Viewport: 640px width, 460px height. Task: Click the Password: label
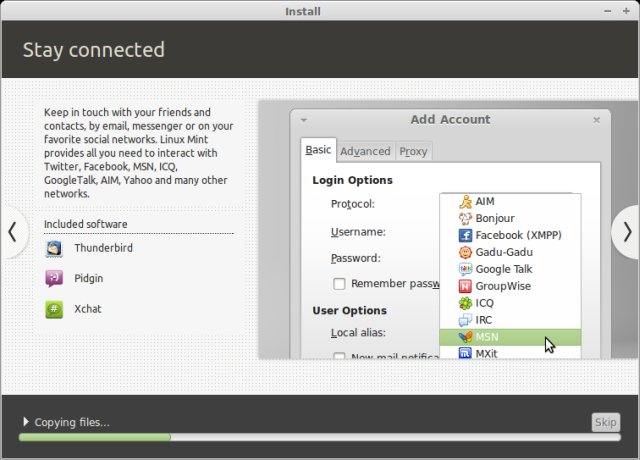[x=356, y=258]
